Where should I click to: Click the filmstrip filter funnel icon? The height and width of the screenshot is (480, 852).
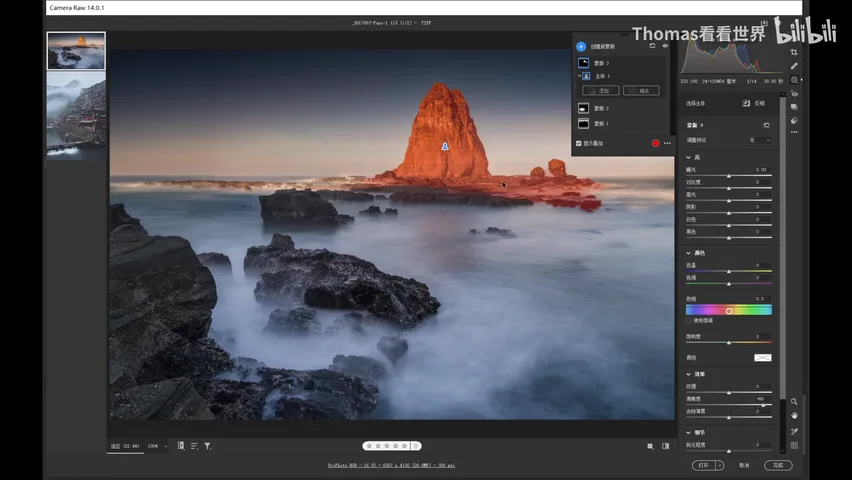(x=208, y=446)
